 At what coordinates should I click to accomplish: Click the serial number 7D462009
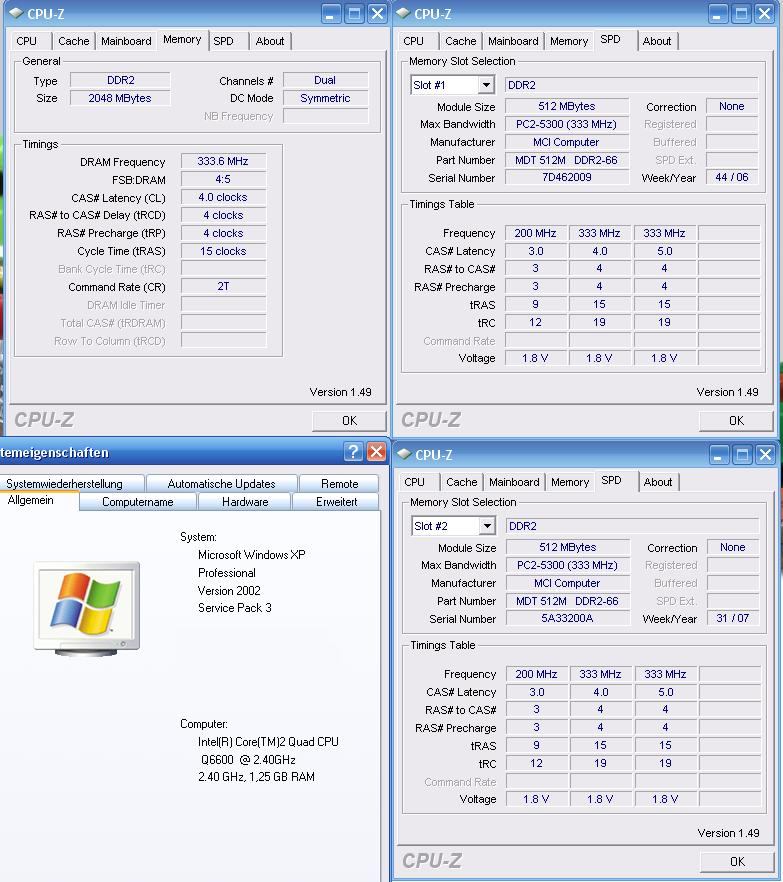pyautogui.click(x=566, y=177)
